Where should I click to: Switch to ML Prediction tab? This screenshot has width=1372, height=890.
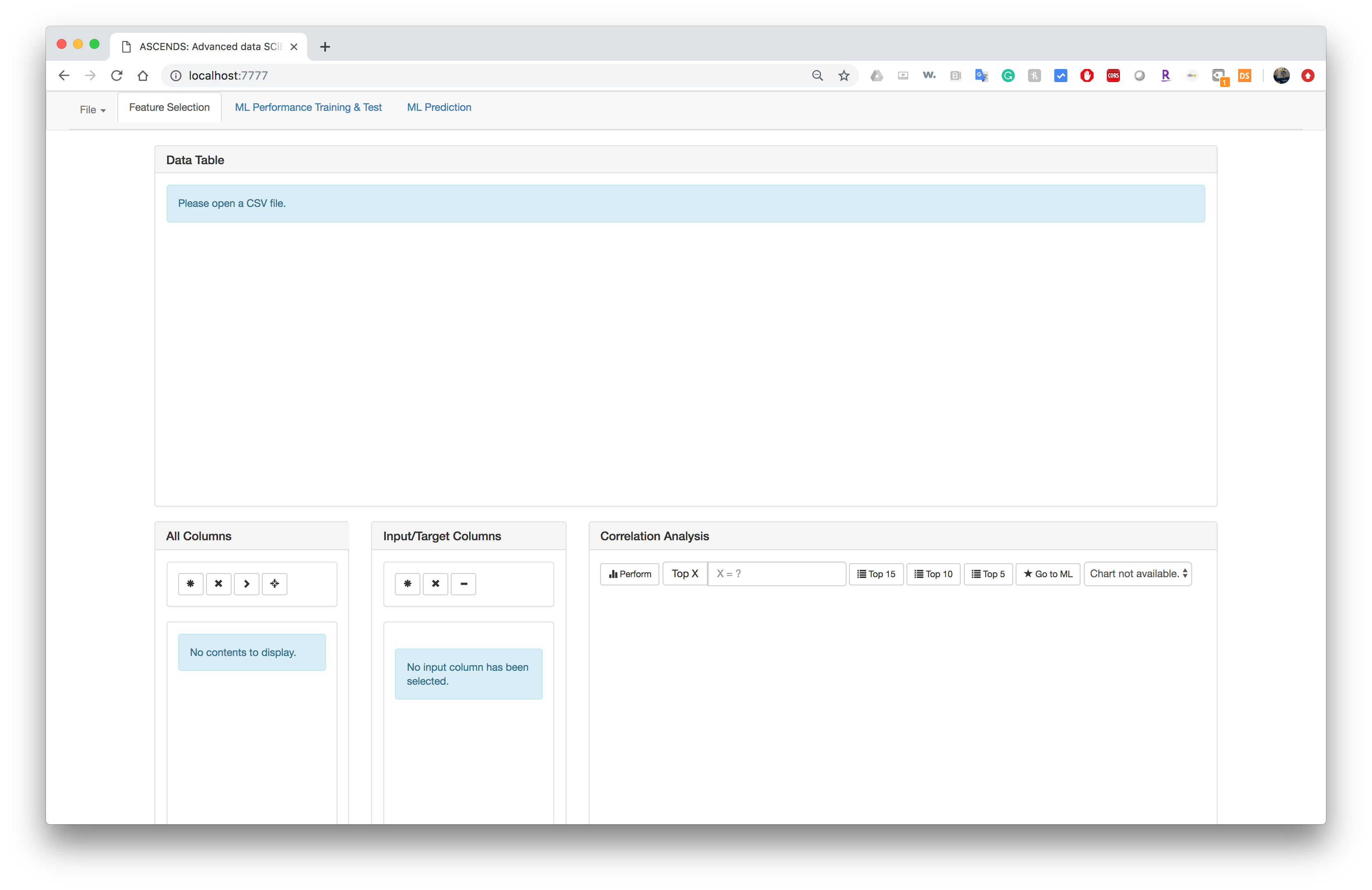click(x=439, y=107)
